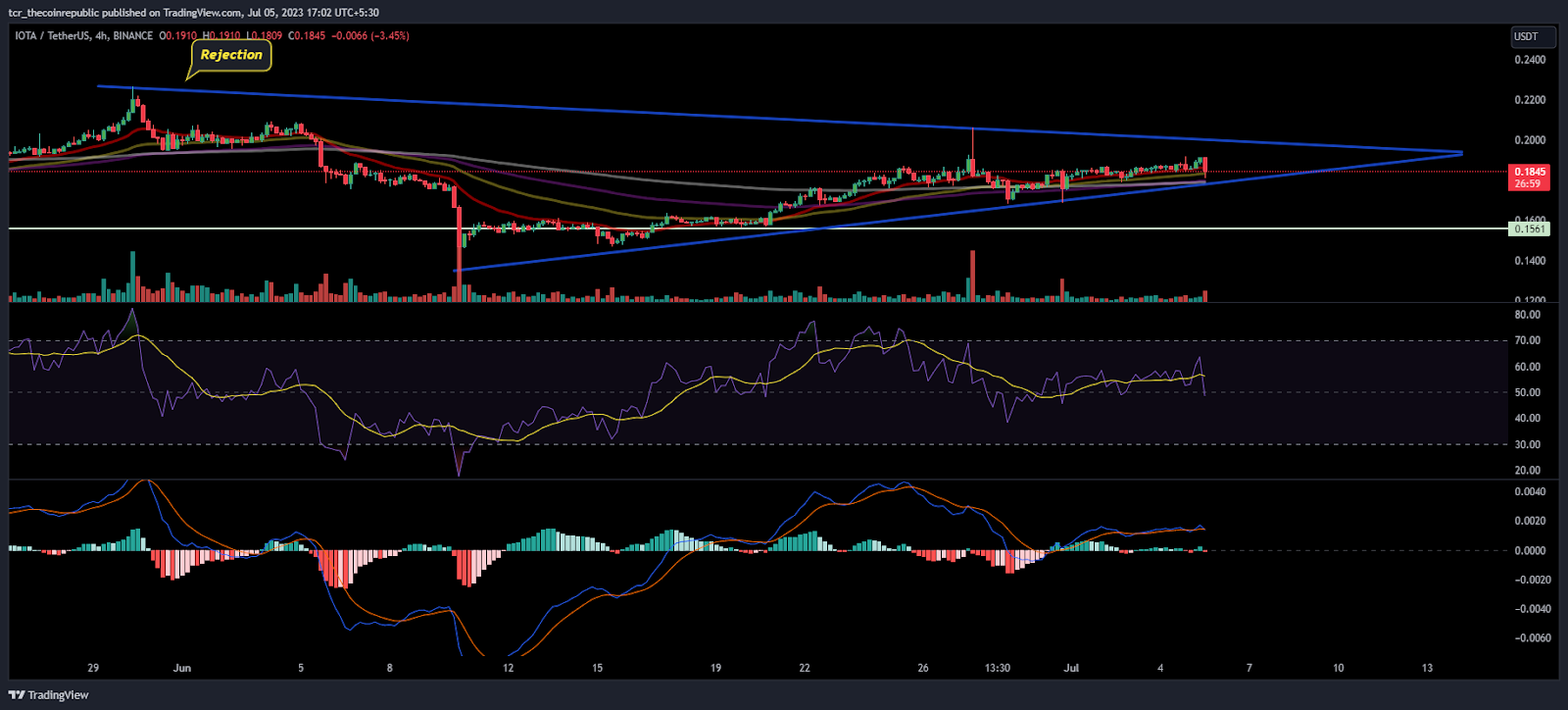This screenshot has height=710, width=1568.
Task: Click the RSI 60.00 axis label
Action: [1527, 367]
